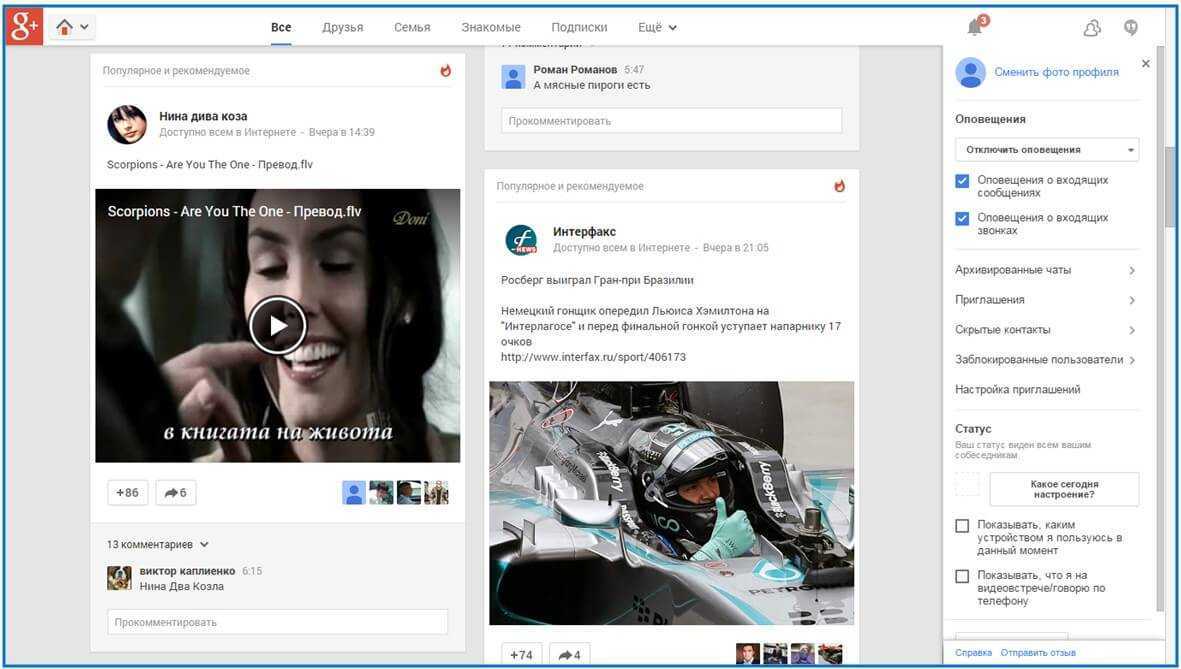Uncheck Оповещения о входящих сообщениях checkbox
Image resolution: width=1181 pixels, height=669 pixels.
pos(962,181)
